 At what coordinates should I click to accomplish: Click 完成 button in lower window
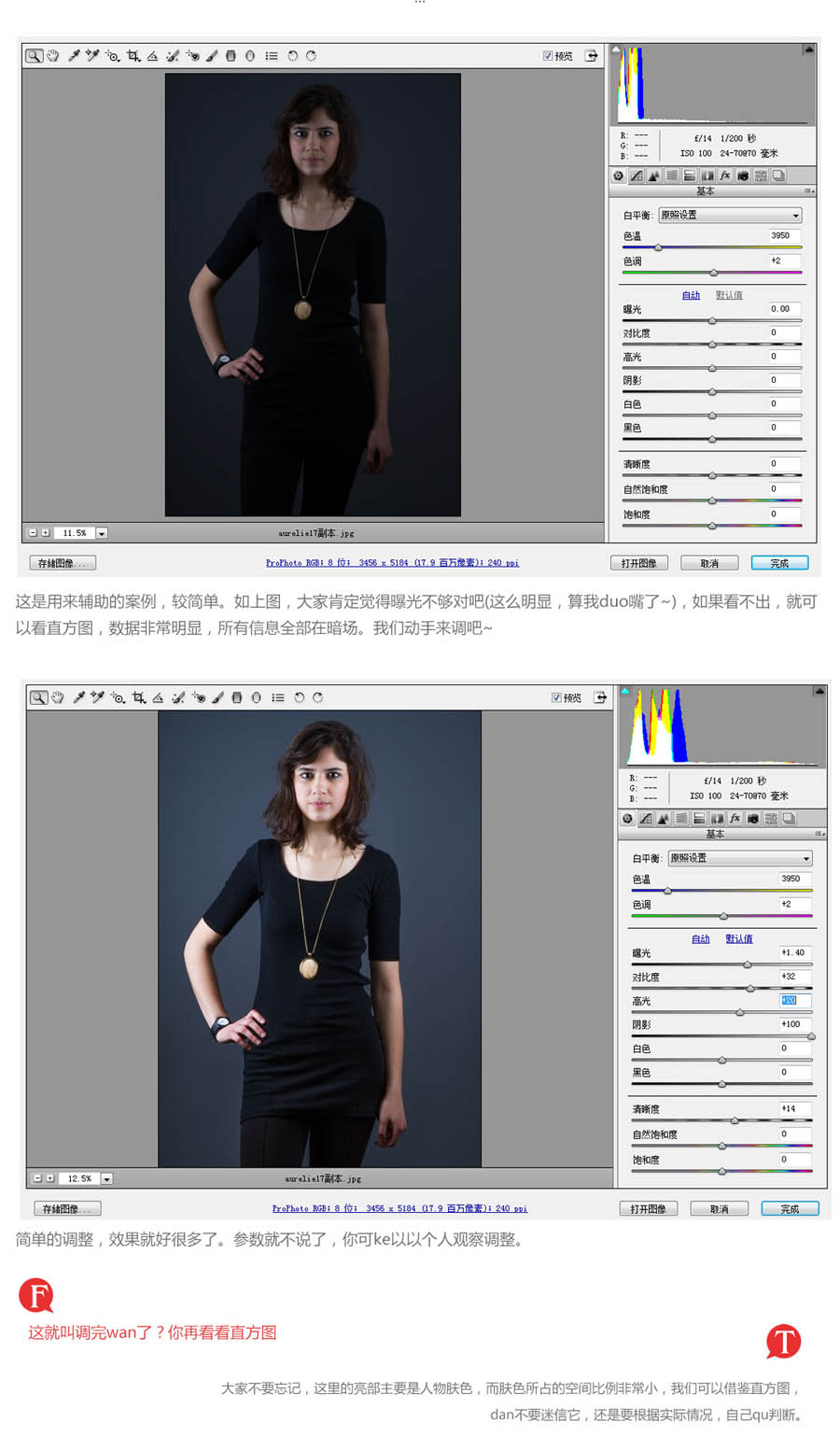[x=790, y=1208]
